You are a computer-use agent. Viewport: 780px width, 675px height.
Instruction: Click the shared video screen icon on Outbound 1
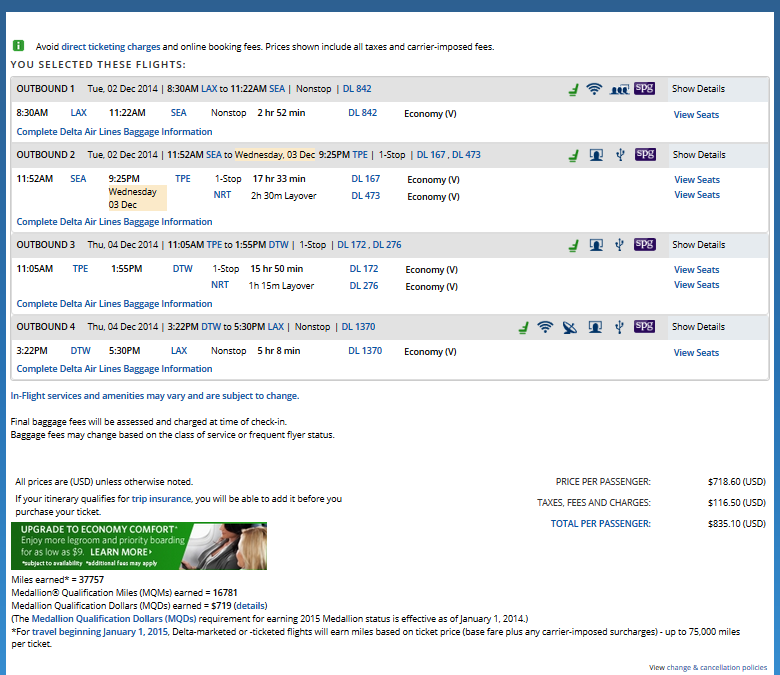click(x=619, y=89)
